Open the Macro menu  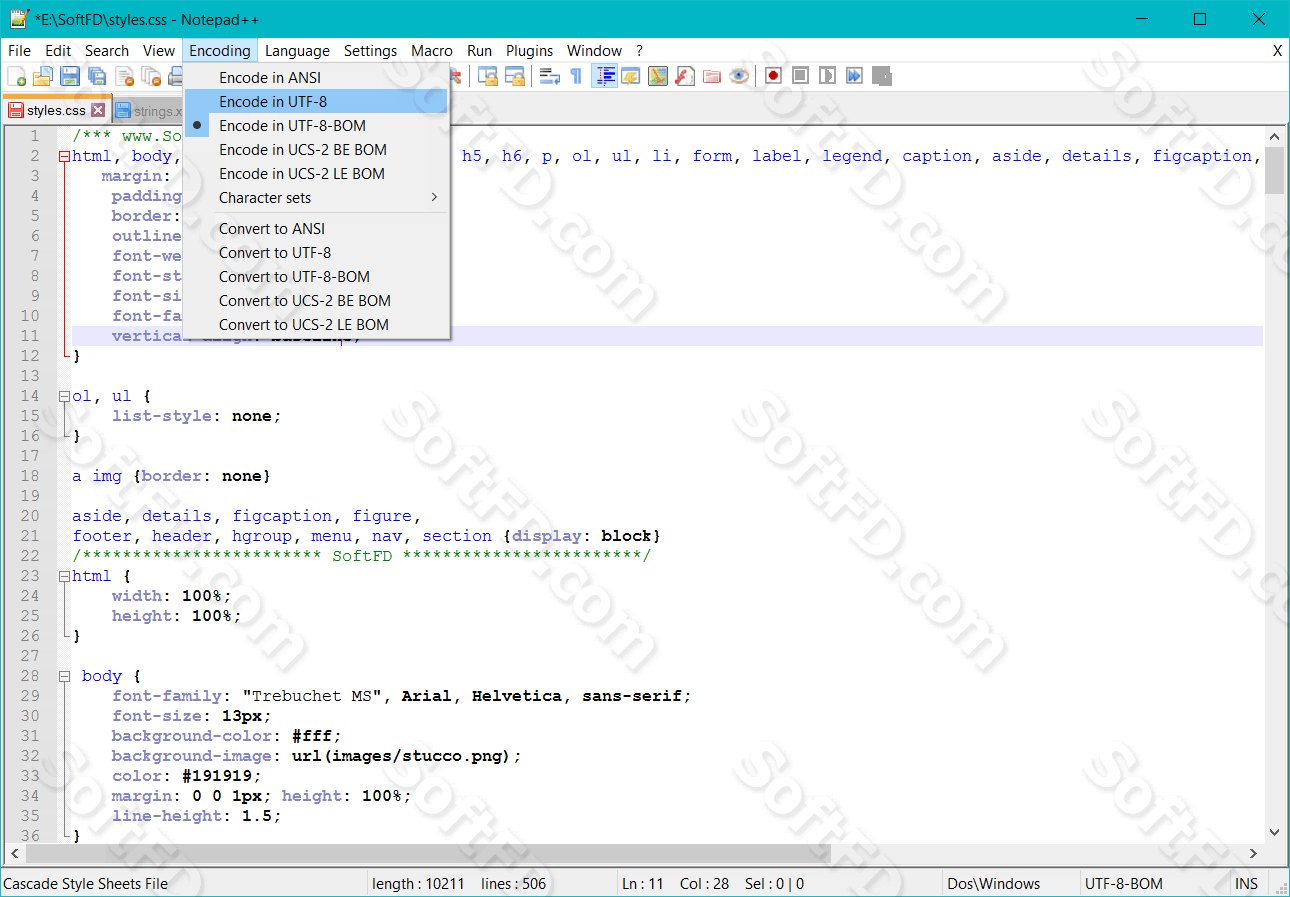click(x=432, y=50)
